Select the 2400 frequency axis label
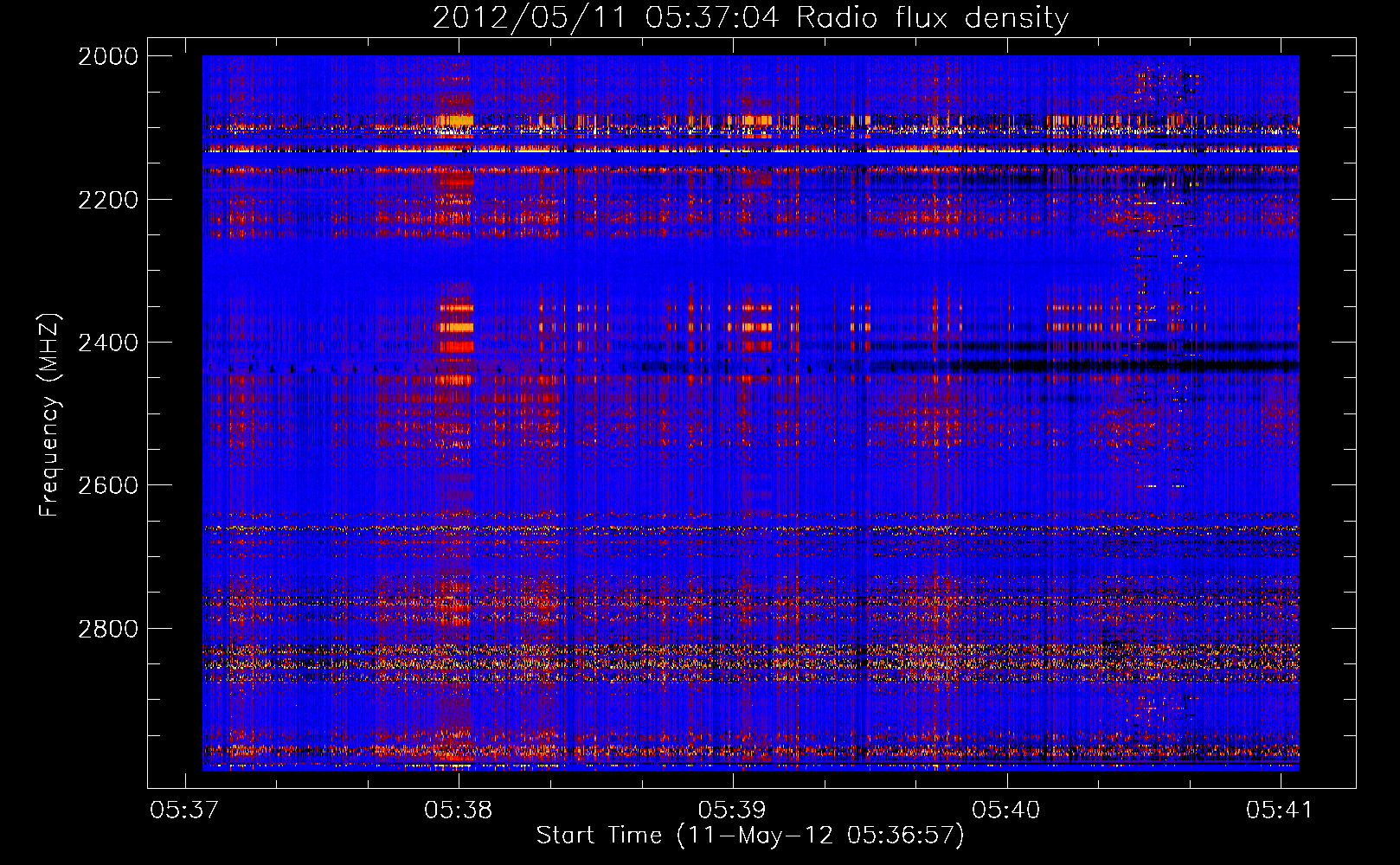This screenshot has height=865, width=1400. 108,343
